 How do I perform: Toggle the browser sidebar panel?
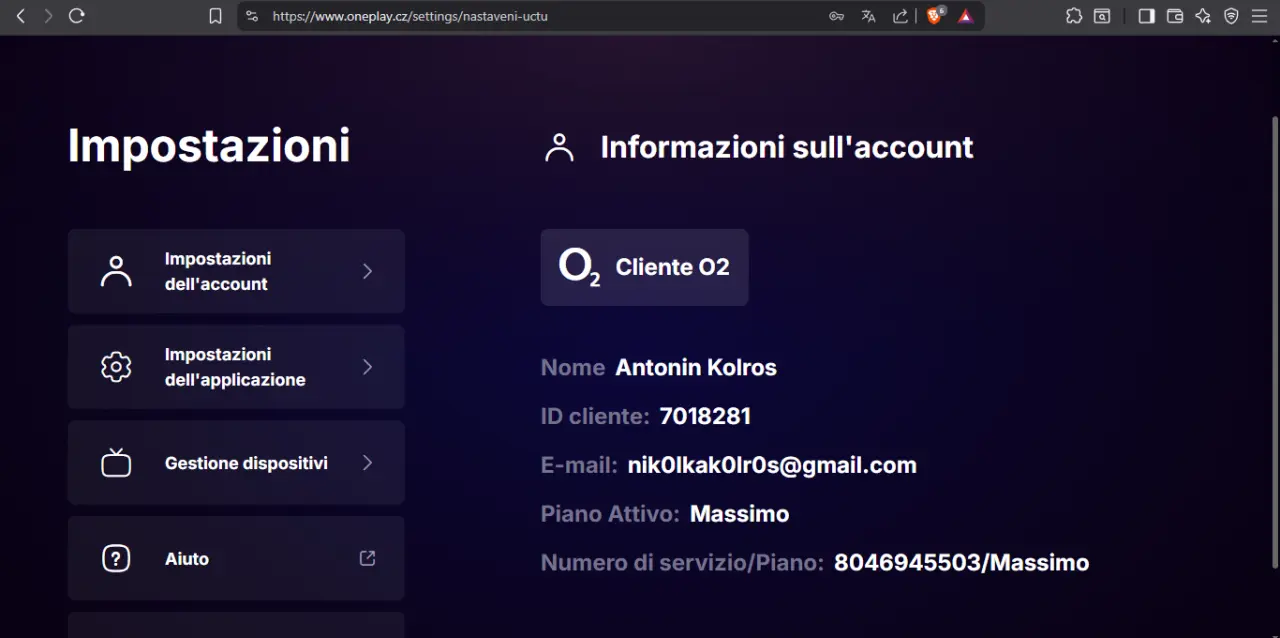[x=1147, y=16]
